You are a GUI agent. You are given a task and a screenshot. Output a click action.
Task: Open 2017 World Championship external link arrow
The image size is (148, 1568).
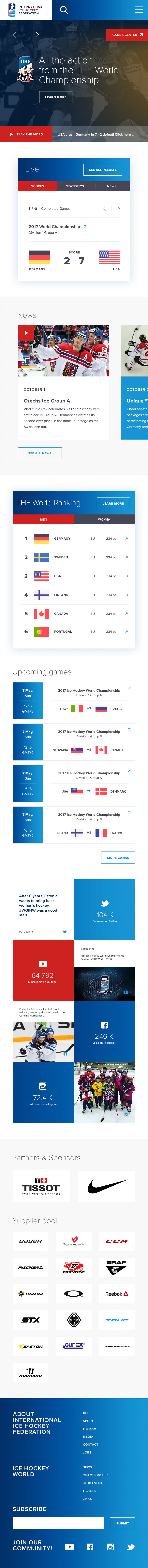coord(85,226)
